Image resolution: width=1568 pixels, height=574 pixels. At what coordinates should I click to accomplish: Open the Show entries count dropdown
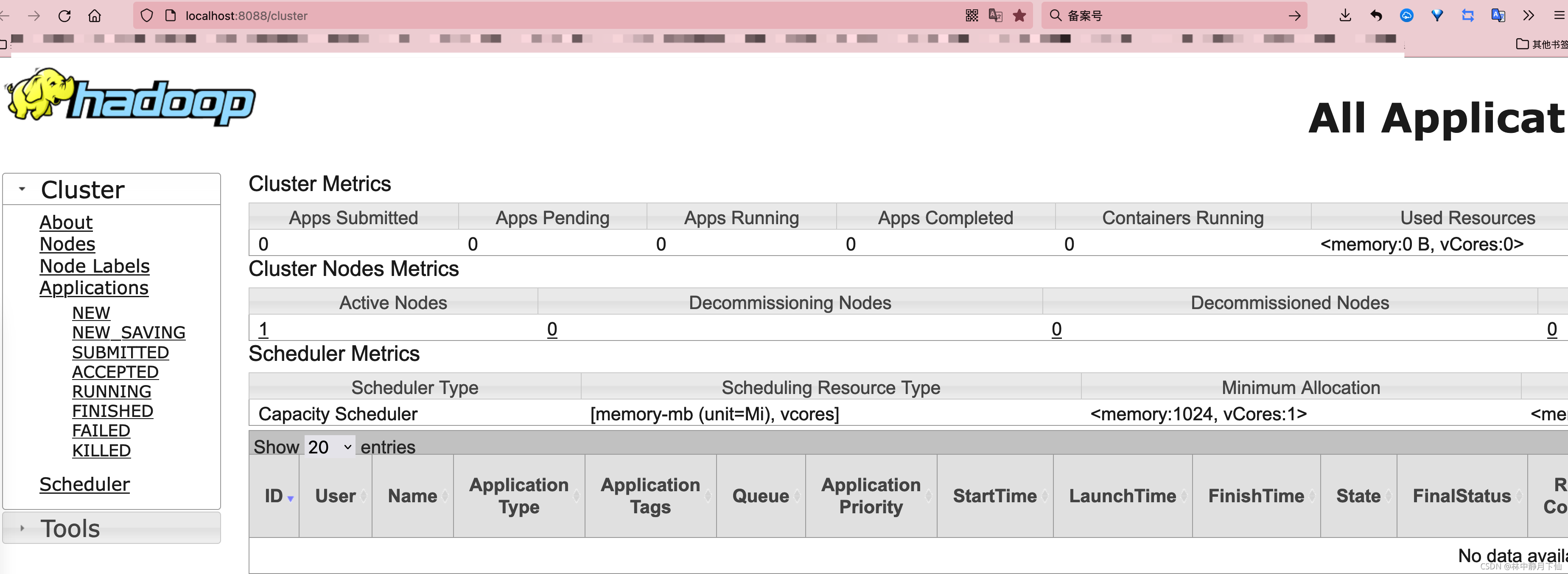click(329, 447)
